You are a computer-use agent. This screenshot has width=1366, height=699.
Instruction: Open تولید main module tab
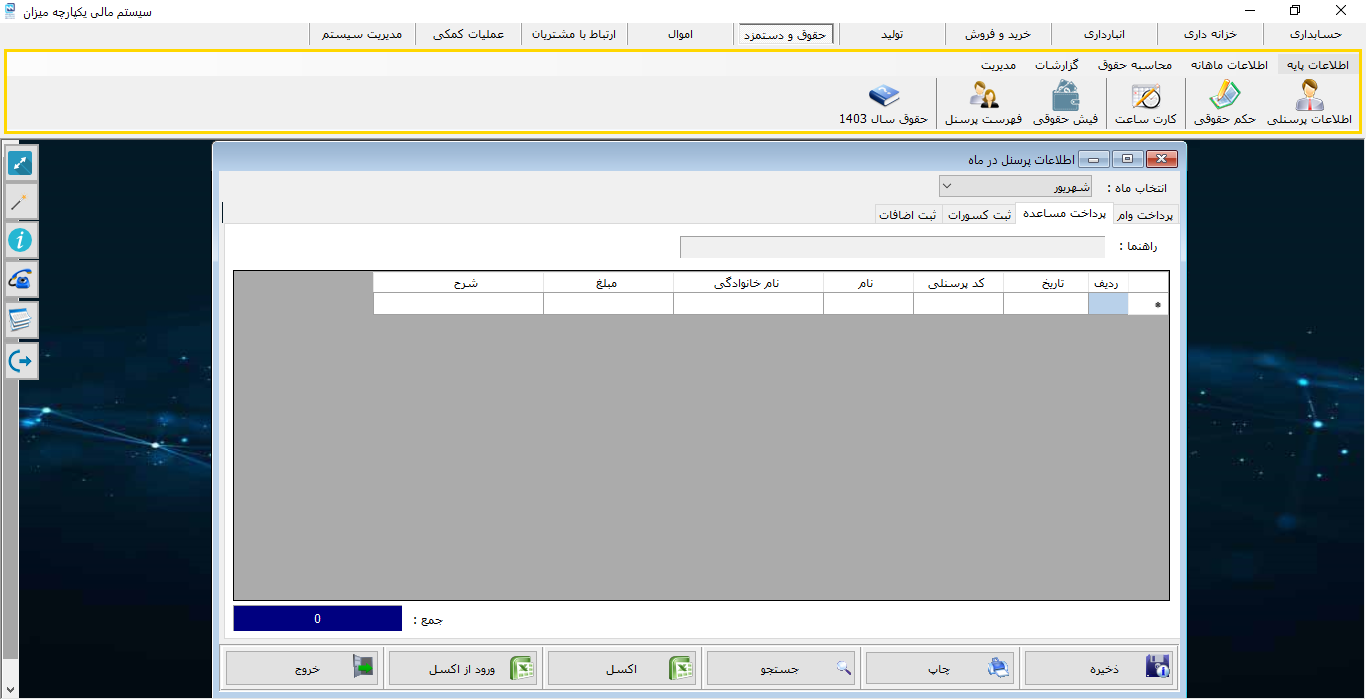click(892, 34)
